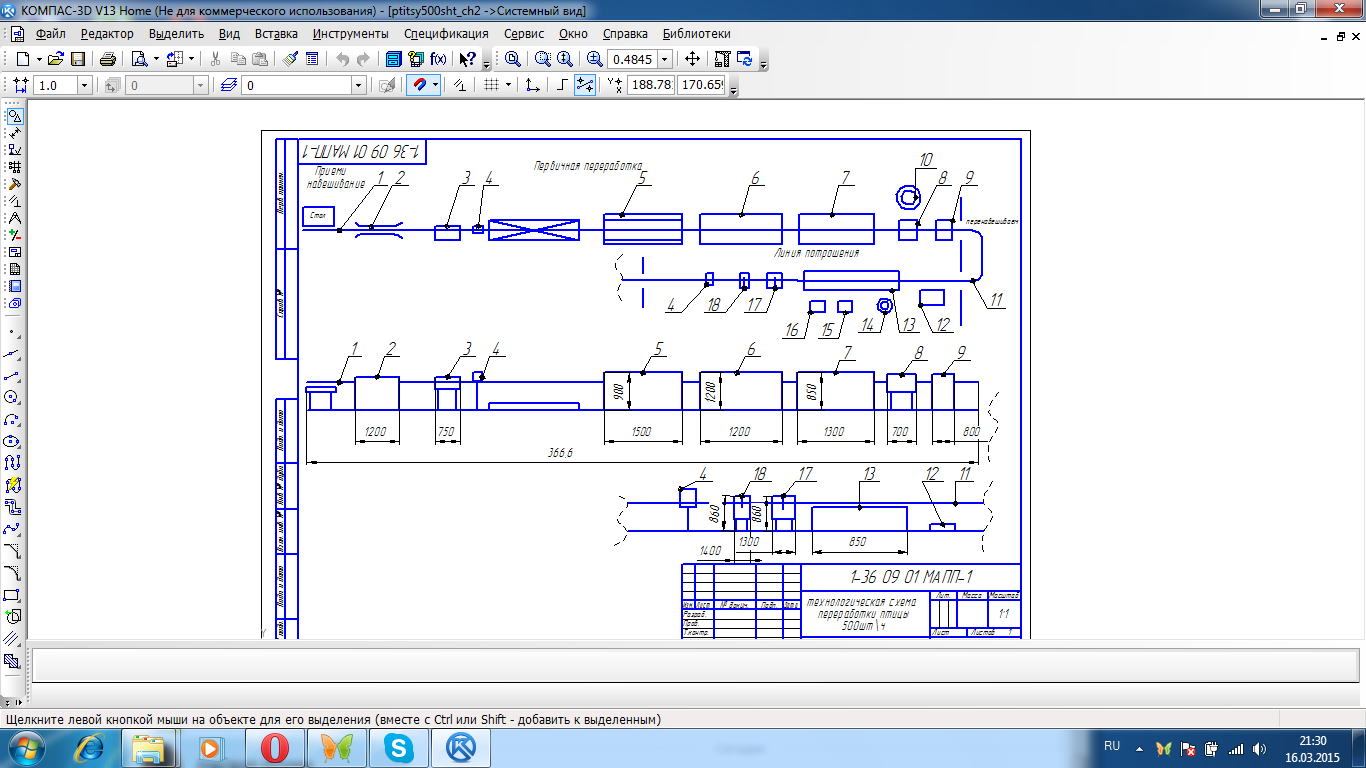
Task: Toggle local coordinate system button
Action: 532,86
